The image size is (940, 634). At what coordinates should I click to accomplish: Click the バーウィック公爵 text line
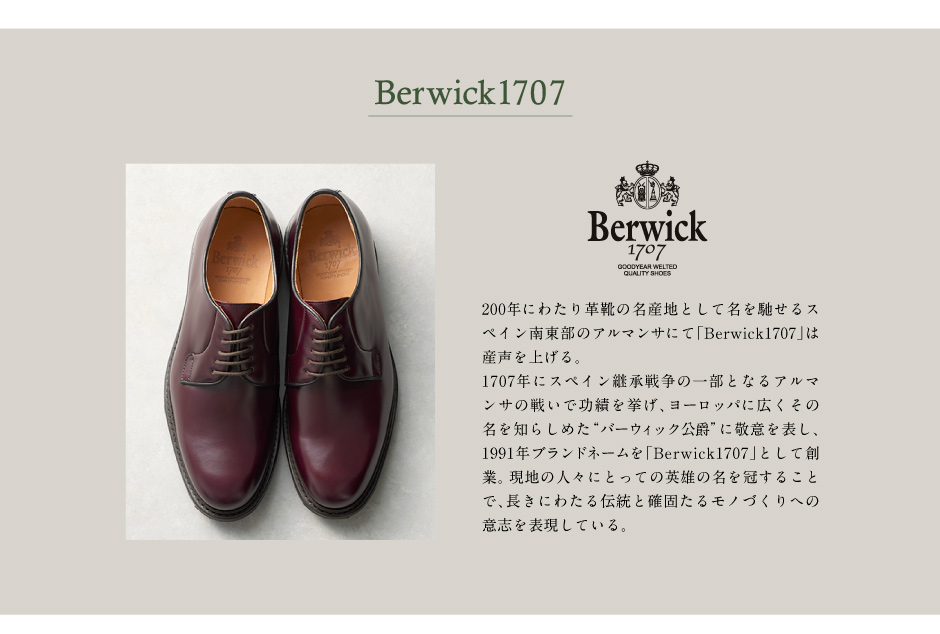[650, 429]
